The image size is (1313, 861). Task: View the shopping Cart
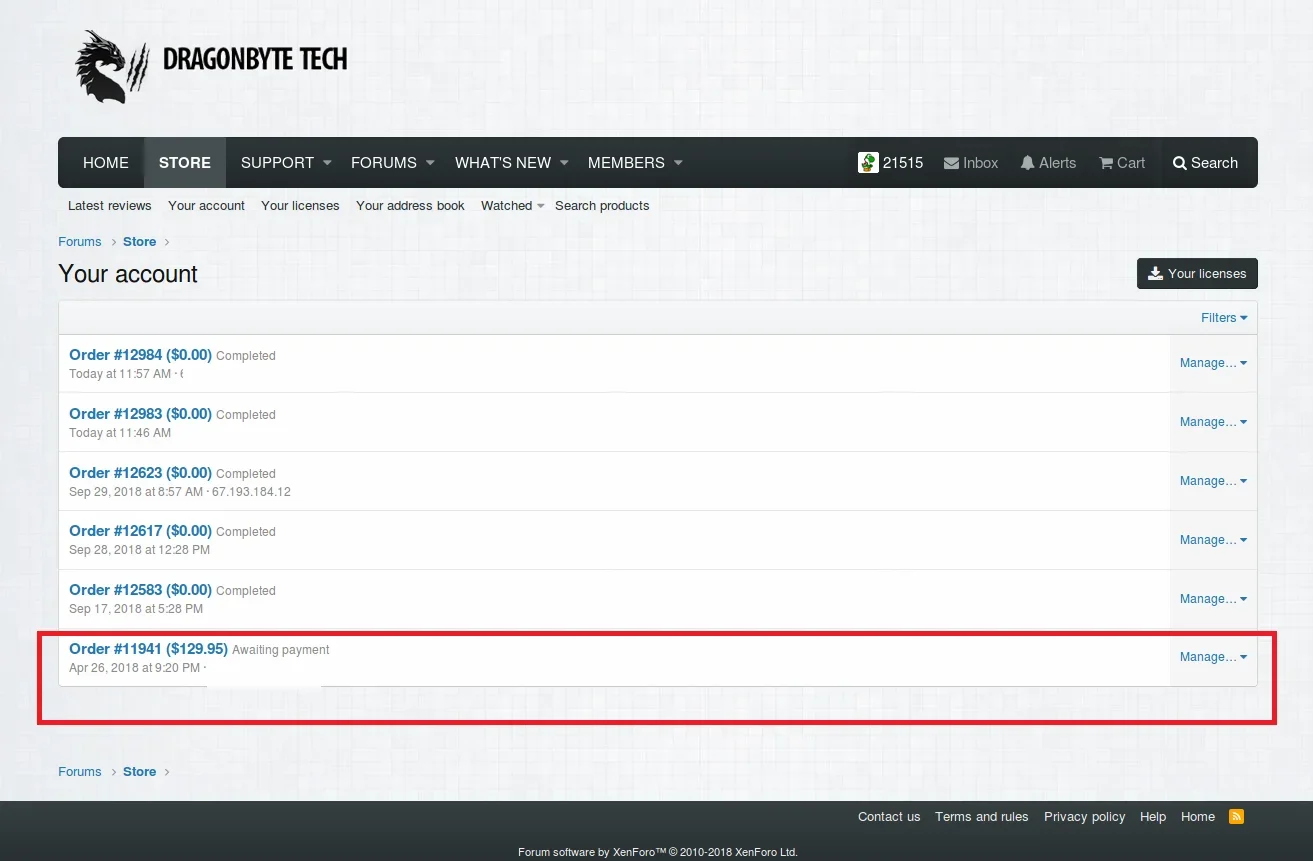pyautogui.click(x=1122, y=163)
